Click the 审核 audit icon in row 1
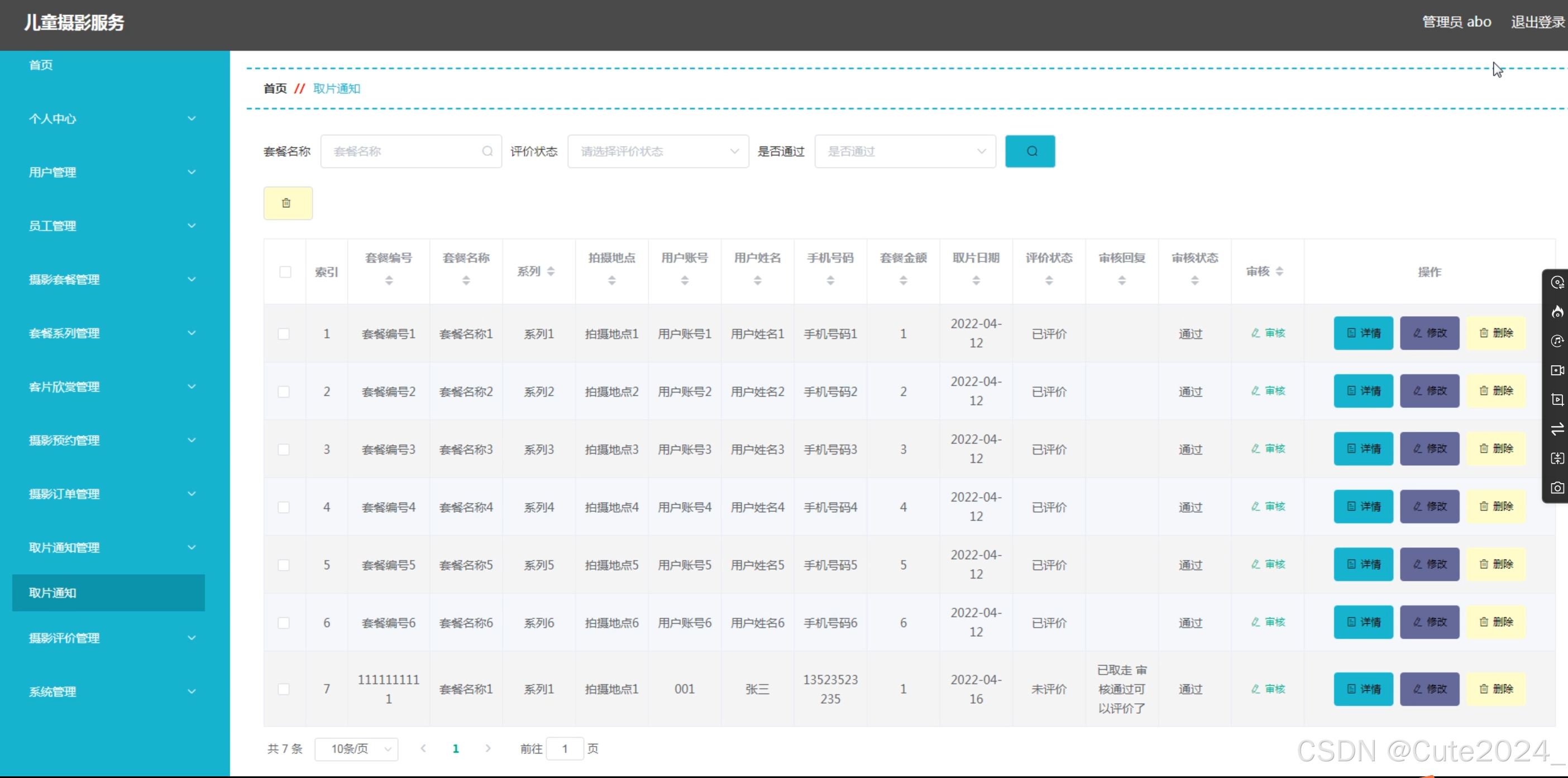This screenshot has height=778, width=1568. tap(1268, 333)
